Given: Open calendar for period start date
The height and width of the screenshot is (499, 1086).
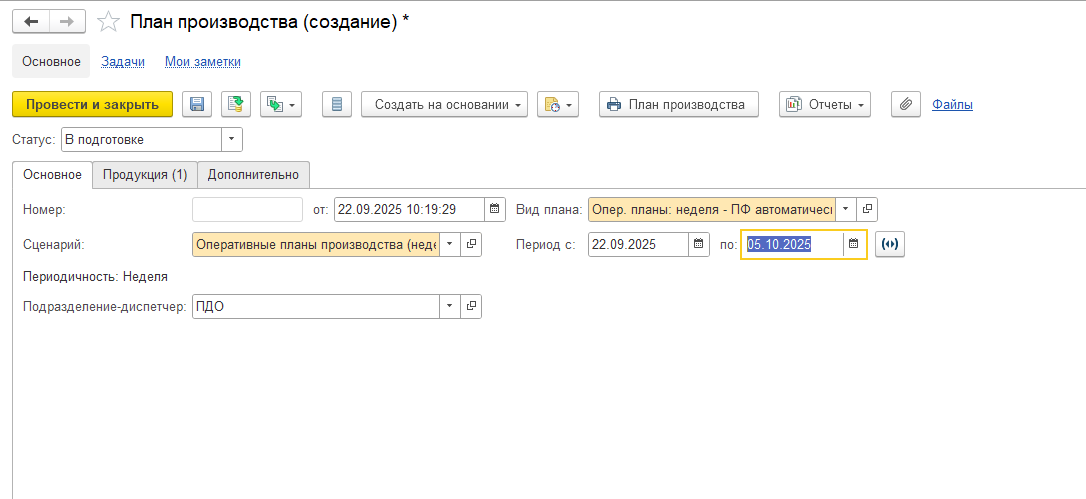Looking at the screenshot, I should [x=698, y=245].
